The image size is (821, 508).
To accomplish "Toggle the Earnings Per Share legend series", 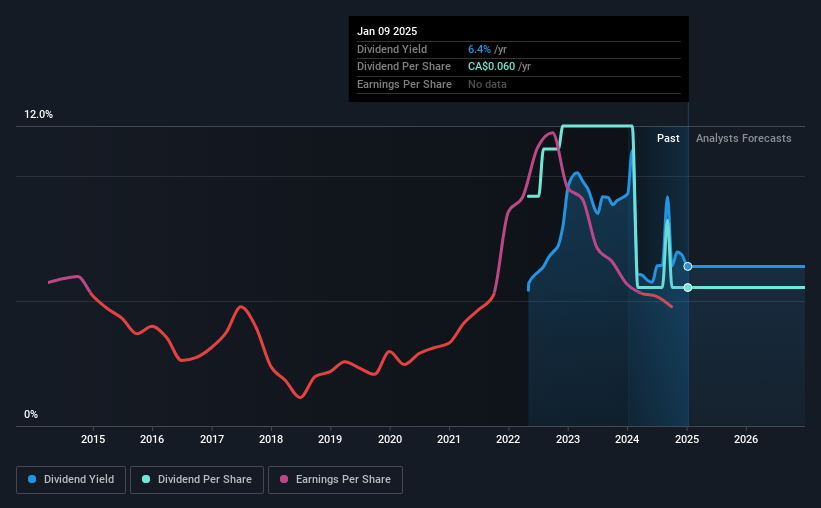I will click(335, 480).
